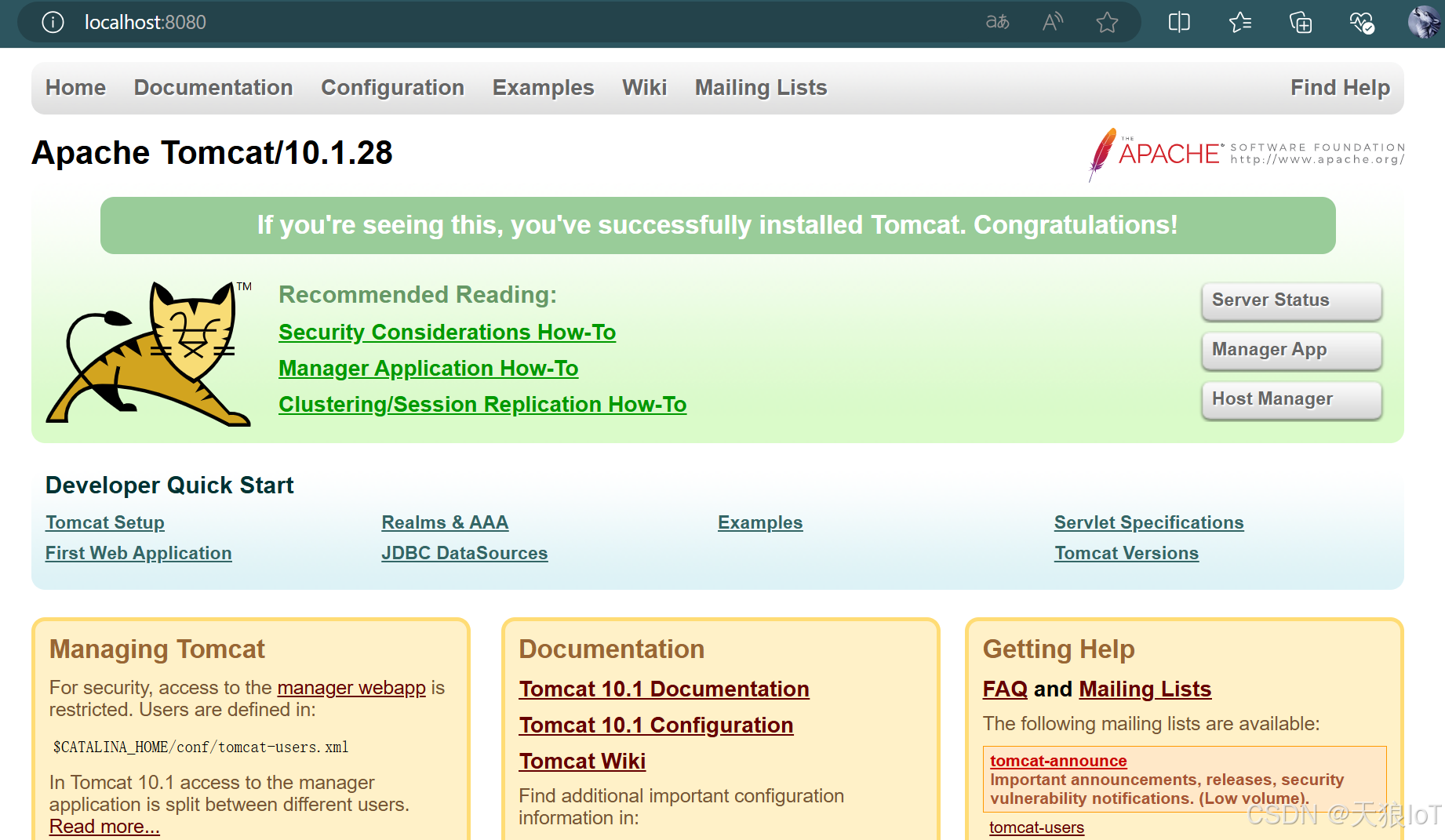Open the Tomcat Wiki link
The image size is (1445, 840).
click(x=582, y=762)
